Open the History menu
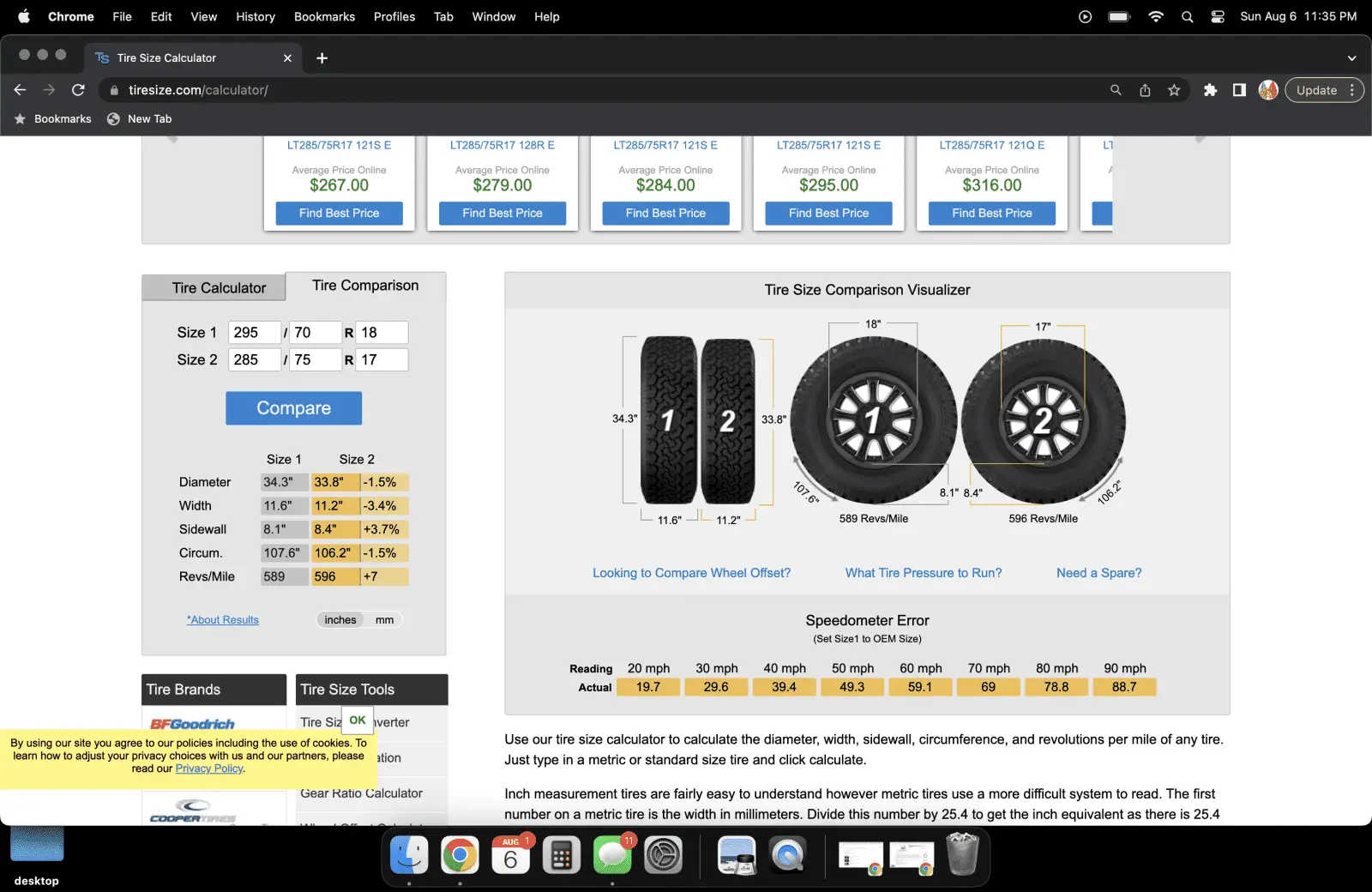The width and height of the screenshot is (1372, 892). (256, 16)
